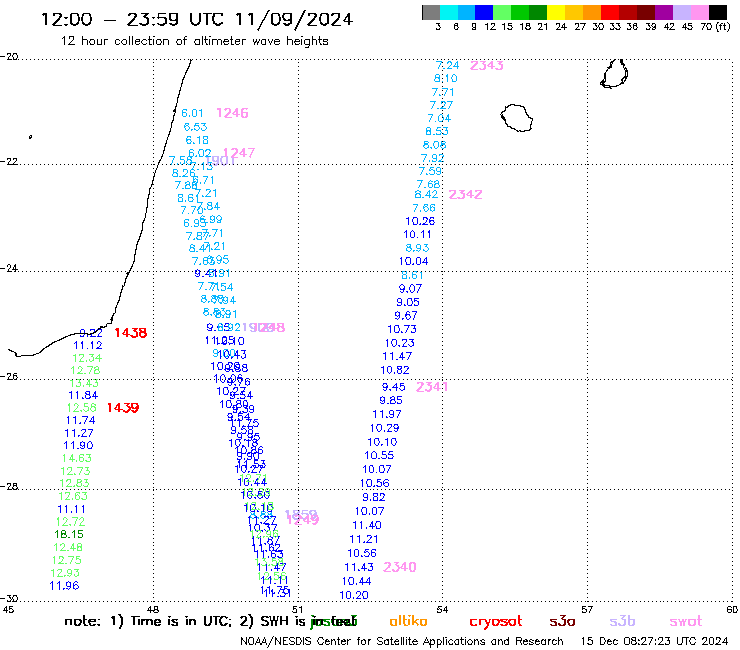Click the pink time label '2343'

pyautogui.click(x=487, y=66)
